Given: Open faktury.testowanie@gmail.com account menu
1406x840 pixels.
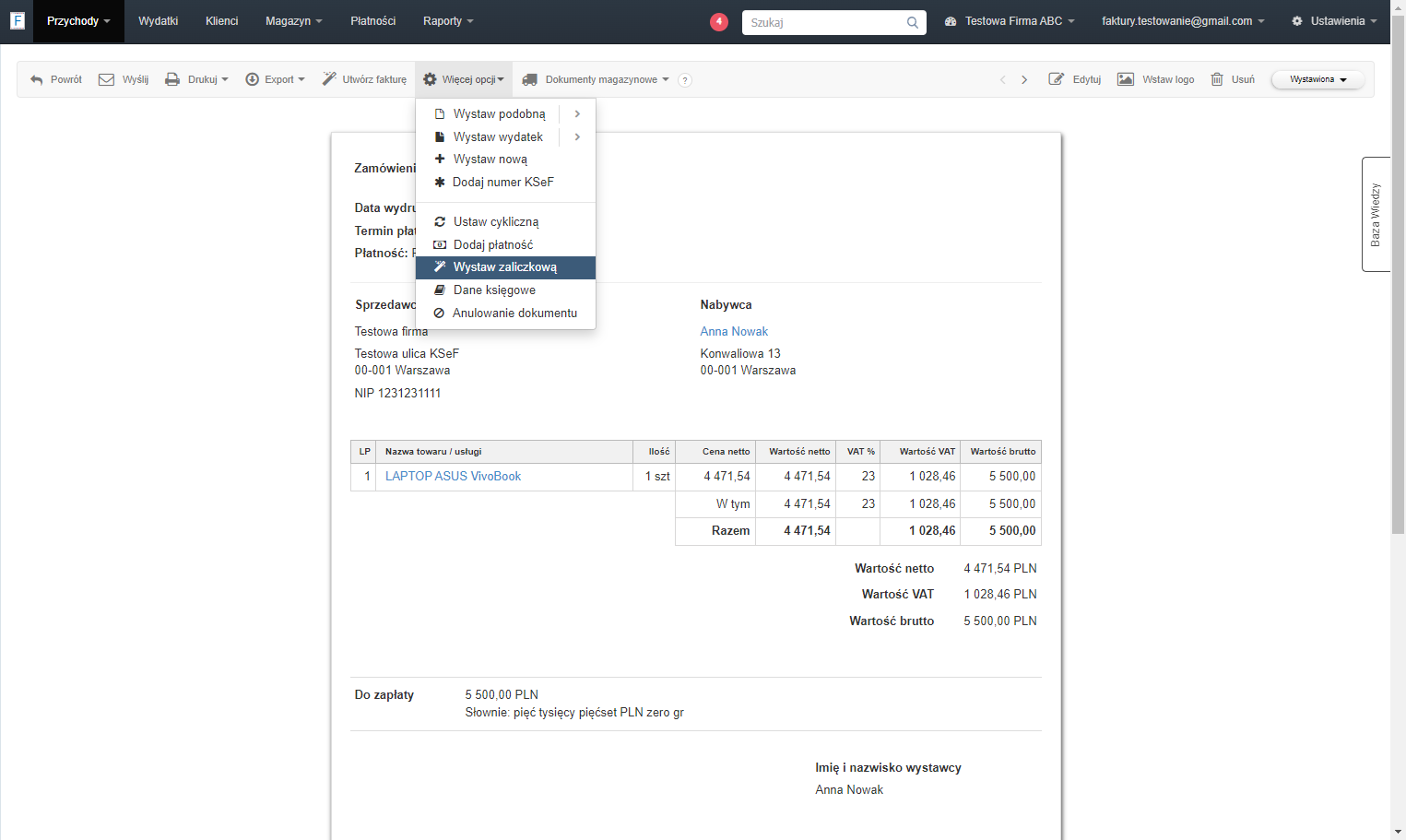Looking at the screenshot, I should (x=1183, y=21).
